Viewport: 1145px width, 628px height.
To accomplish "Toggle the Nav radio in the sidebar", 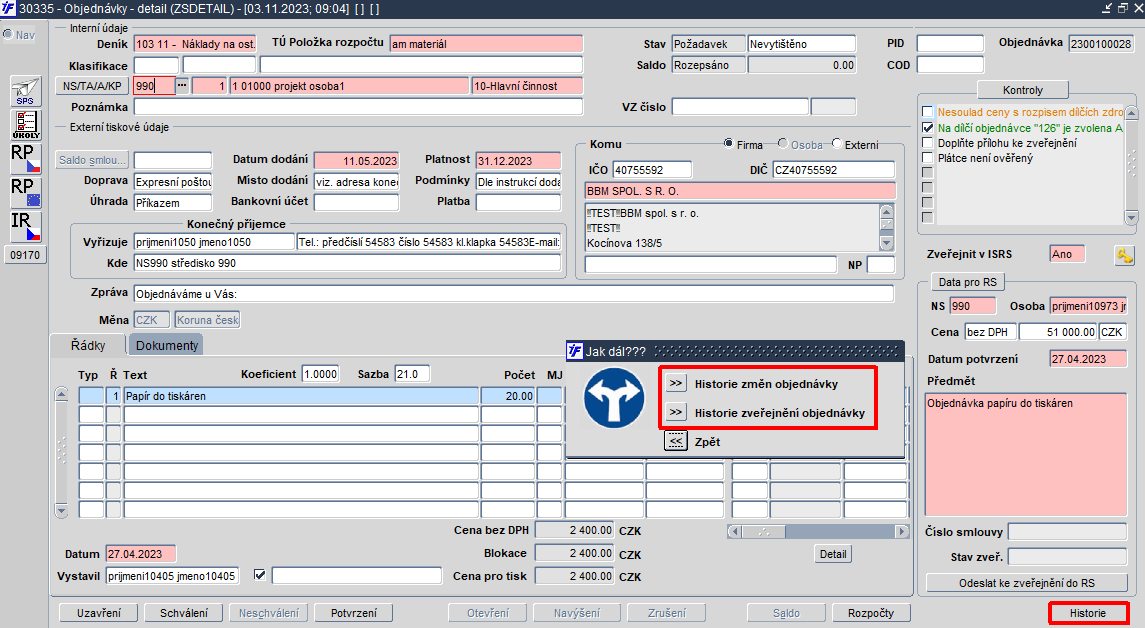I will click(x=8, y=34).
